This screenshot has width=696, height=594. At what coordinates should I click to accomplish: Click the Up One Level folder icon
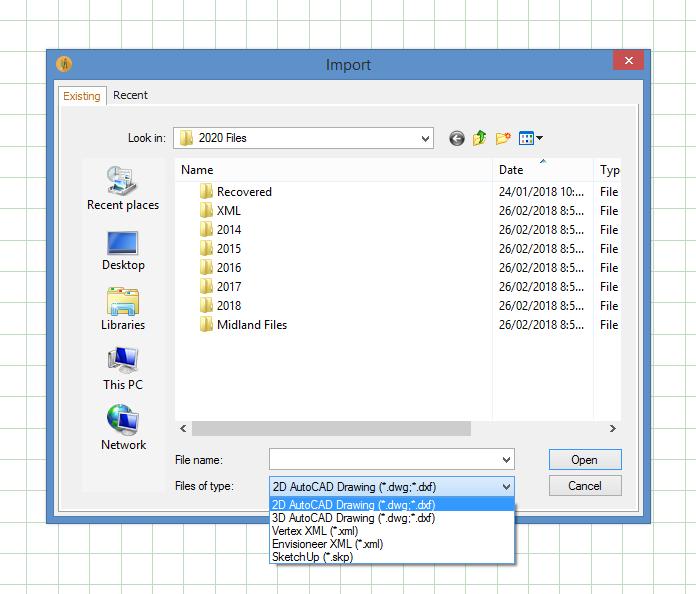tap(480, 139)
